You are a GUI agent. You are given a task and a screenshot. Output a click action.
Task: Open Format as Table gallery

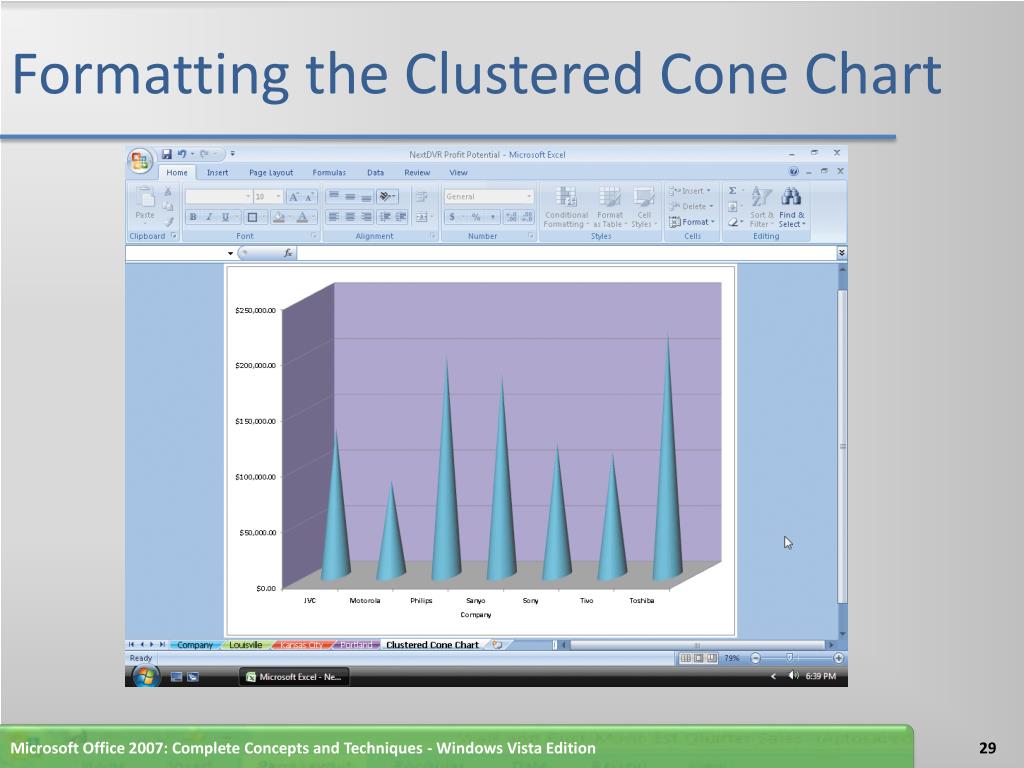pyautogui.click(x=609, y=208)
